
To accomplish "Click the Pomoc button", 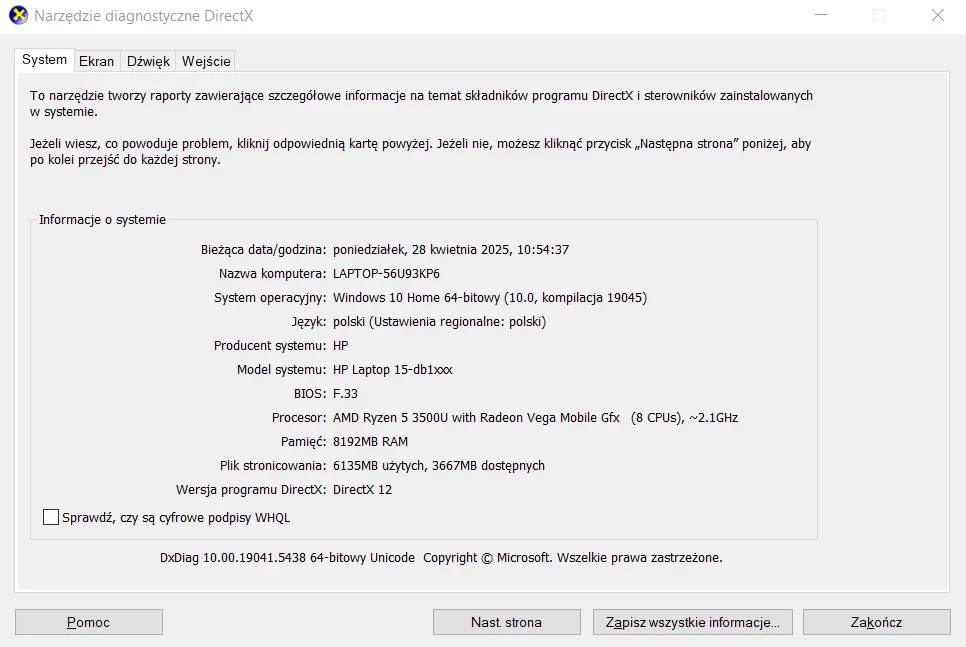I will click(89, 622).
